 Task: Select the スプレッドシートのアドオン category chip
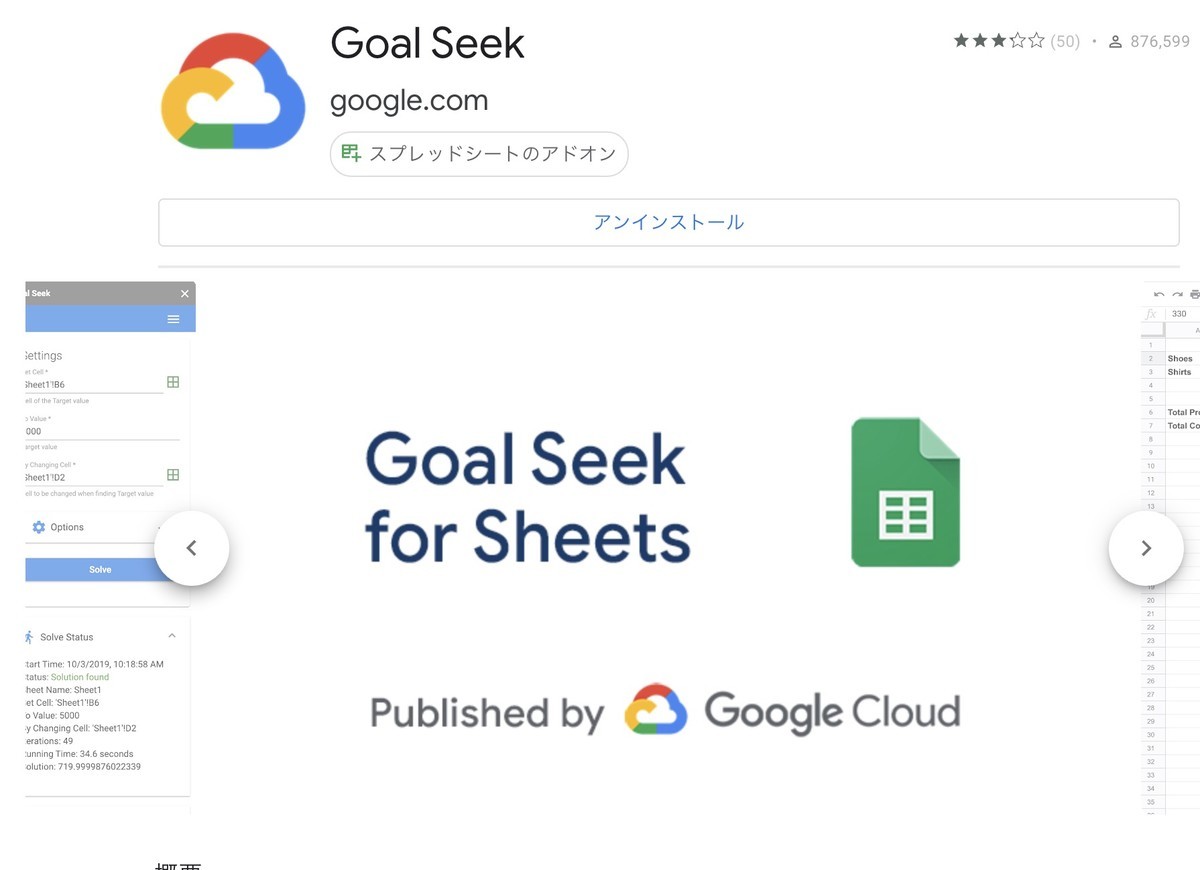coord(479,154)
